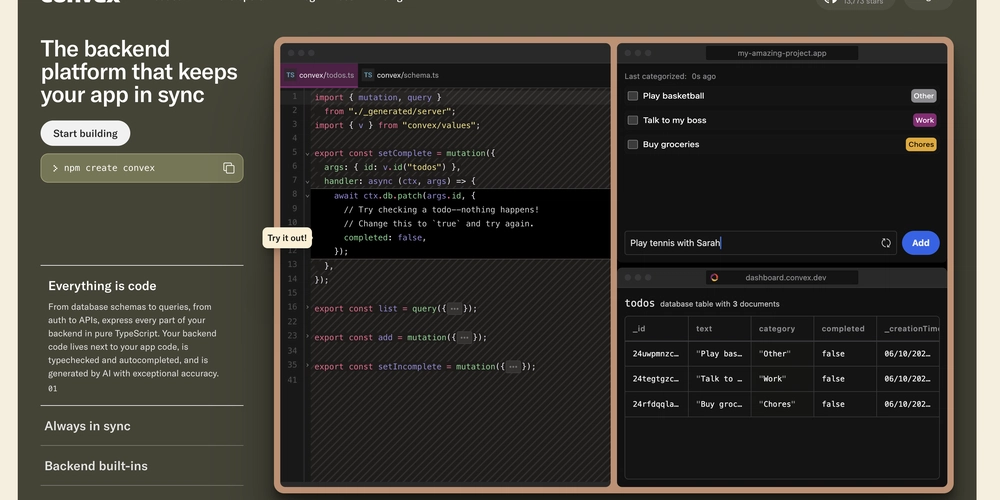Click the my-amazing-project.app address bar
The width and height of the screenshot is (1000, 500).
(782, 53)
